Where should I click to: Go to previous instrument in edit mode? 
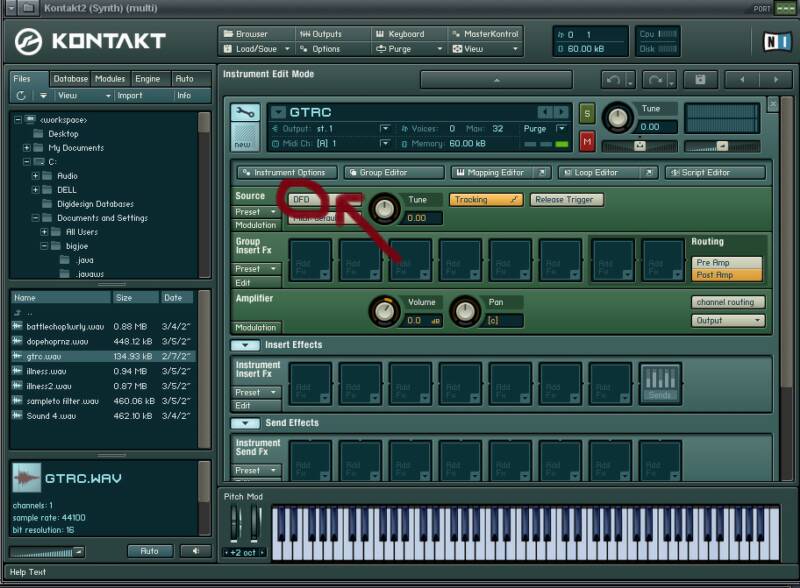coord(742,80)
